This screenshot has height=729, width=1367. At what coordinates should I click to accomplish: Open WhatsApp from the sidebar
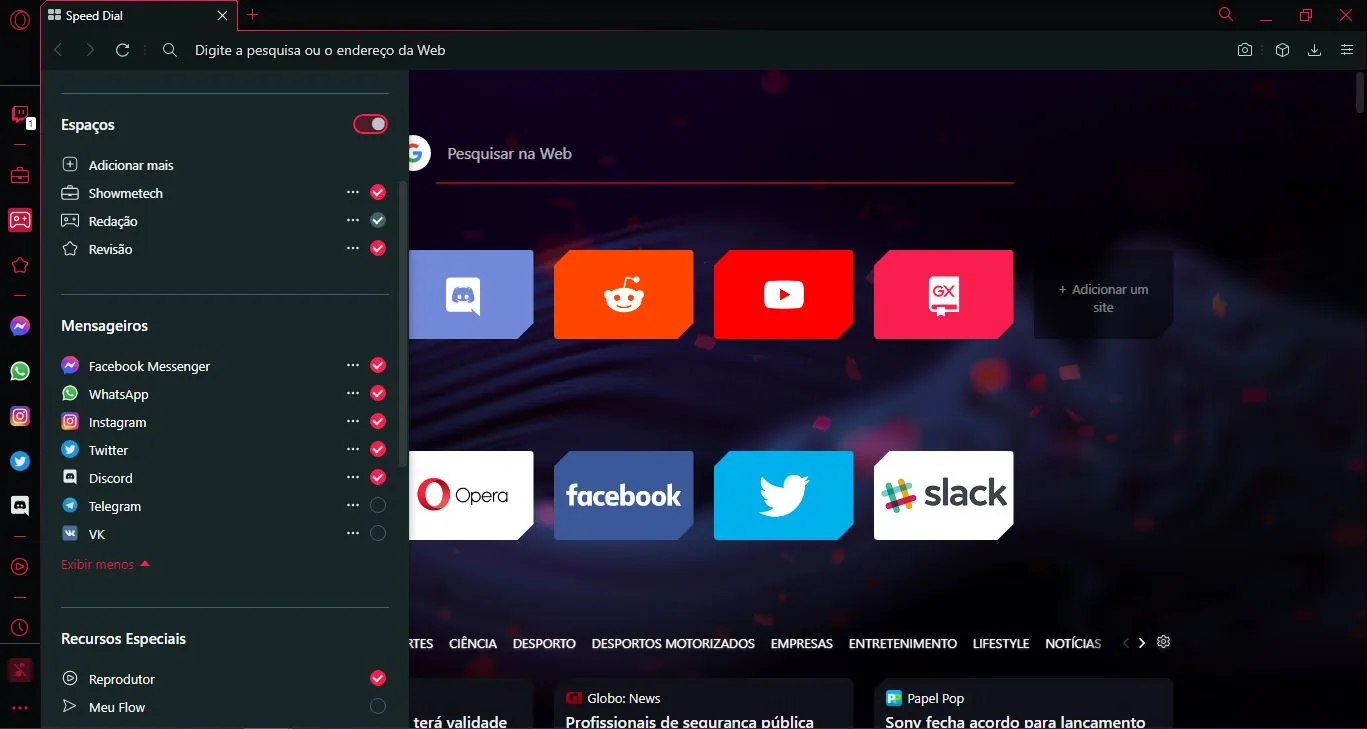click(x=20, y=371)
